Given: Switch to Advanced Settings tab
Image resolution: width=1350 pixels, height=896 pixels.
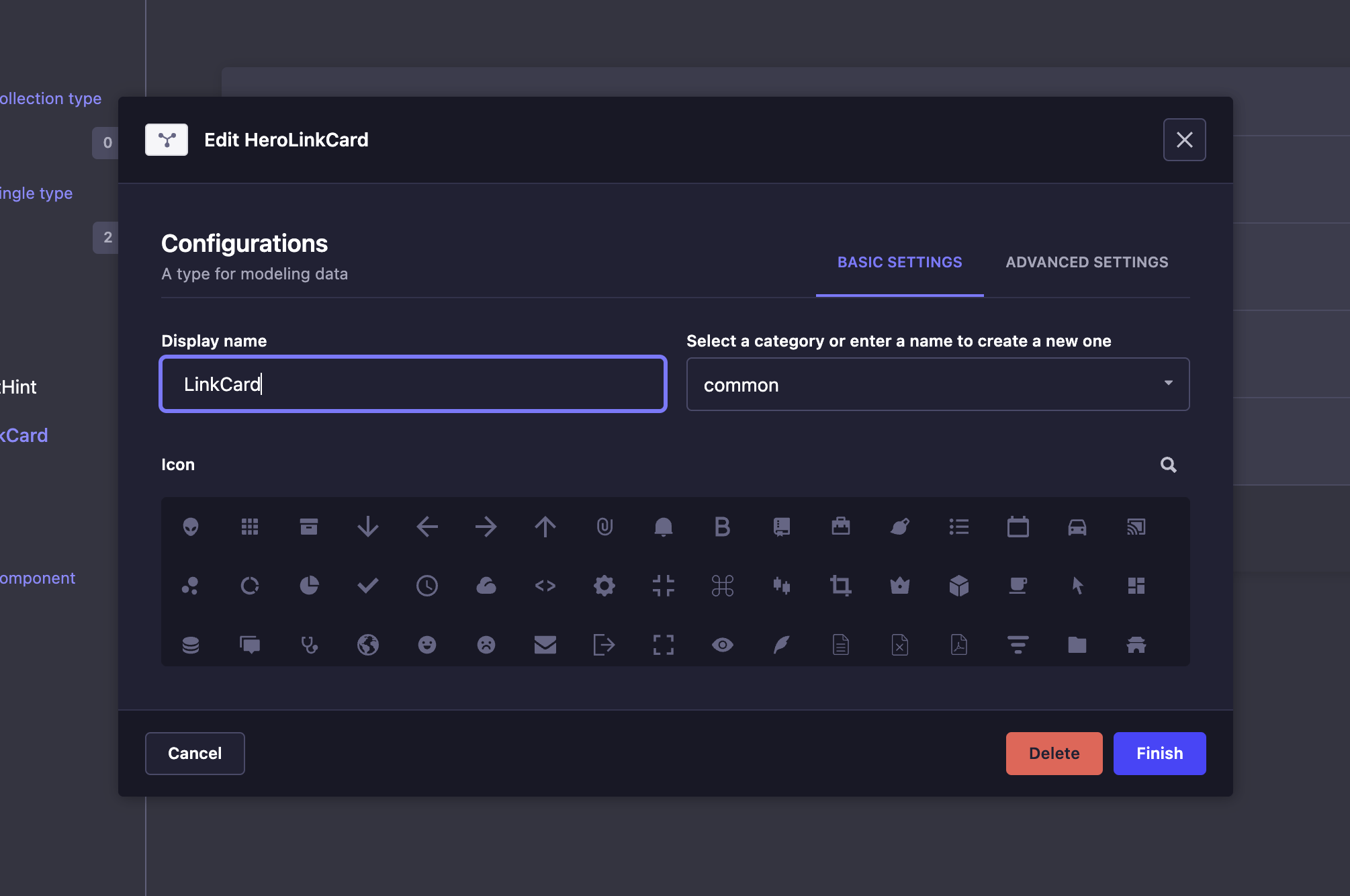Looking at the screenshot, I should [x=1087, y=263].
